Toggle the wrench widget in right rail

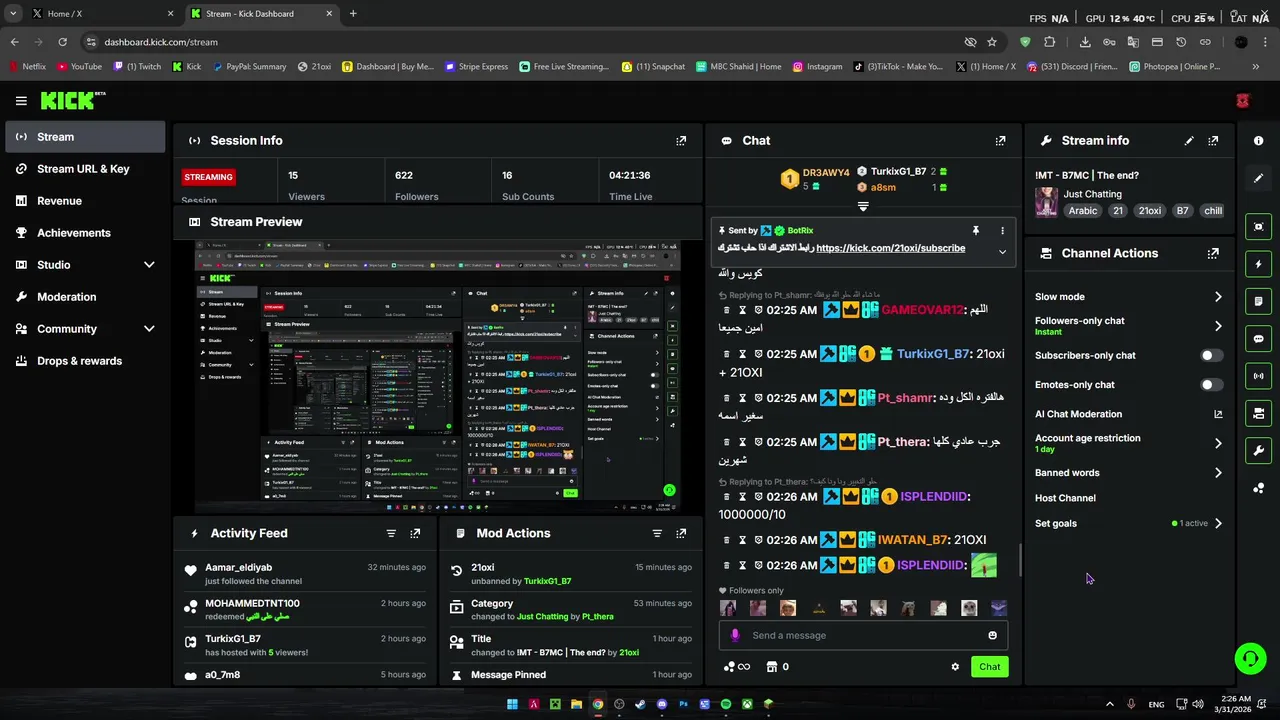[x=1258, y=451]
